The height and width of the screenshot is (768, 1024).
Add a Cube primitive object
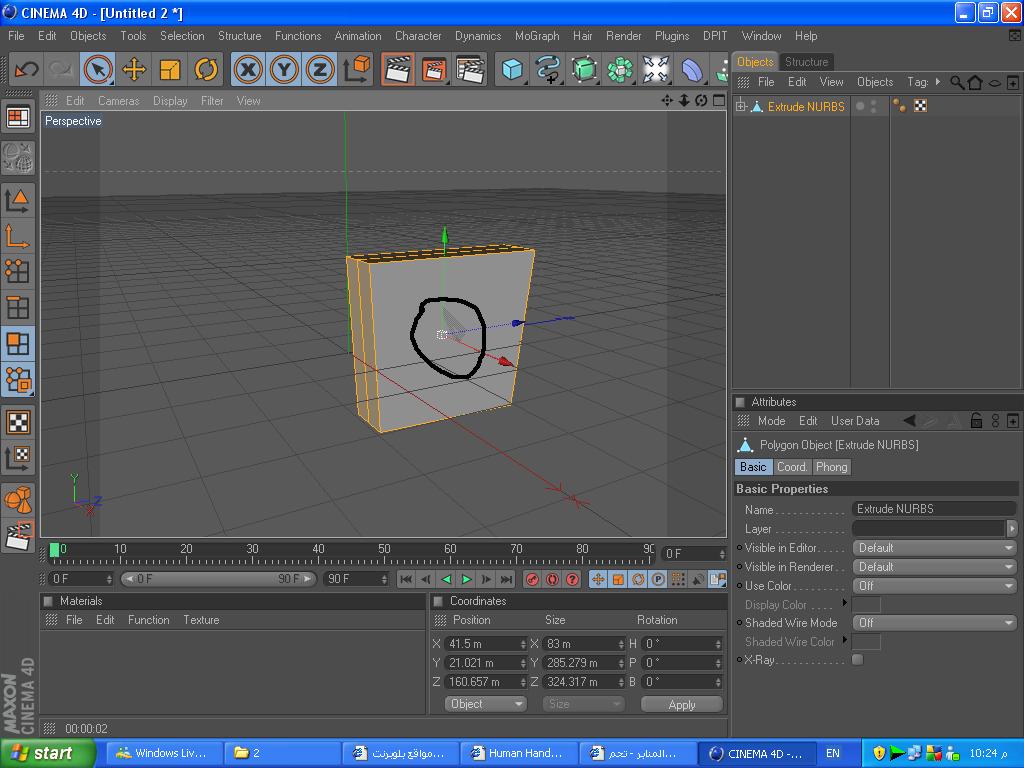tap(513, 69)
